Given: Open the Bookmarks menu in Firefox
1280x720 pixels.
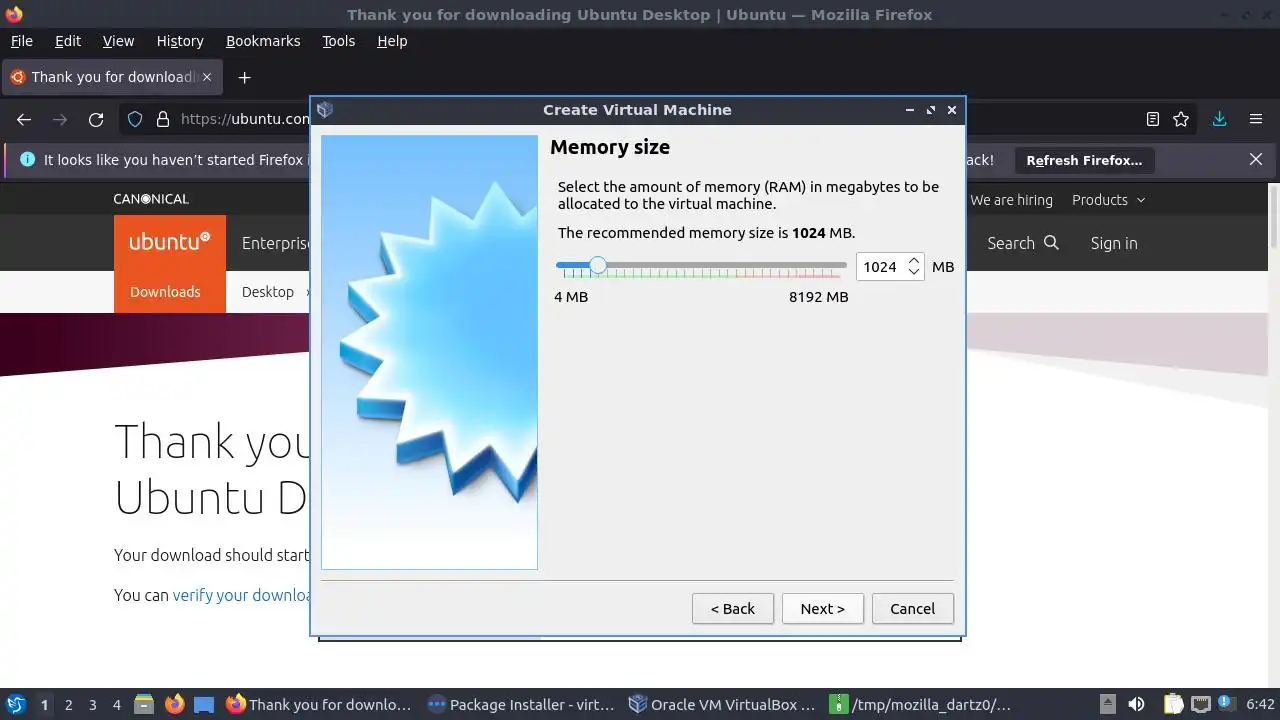Looking at the screenshot, I should [263, 41].
